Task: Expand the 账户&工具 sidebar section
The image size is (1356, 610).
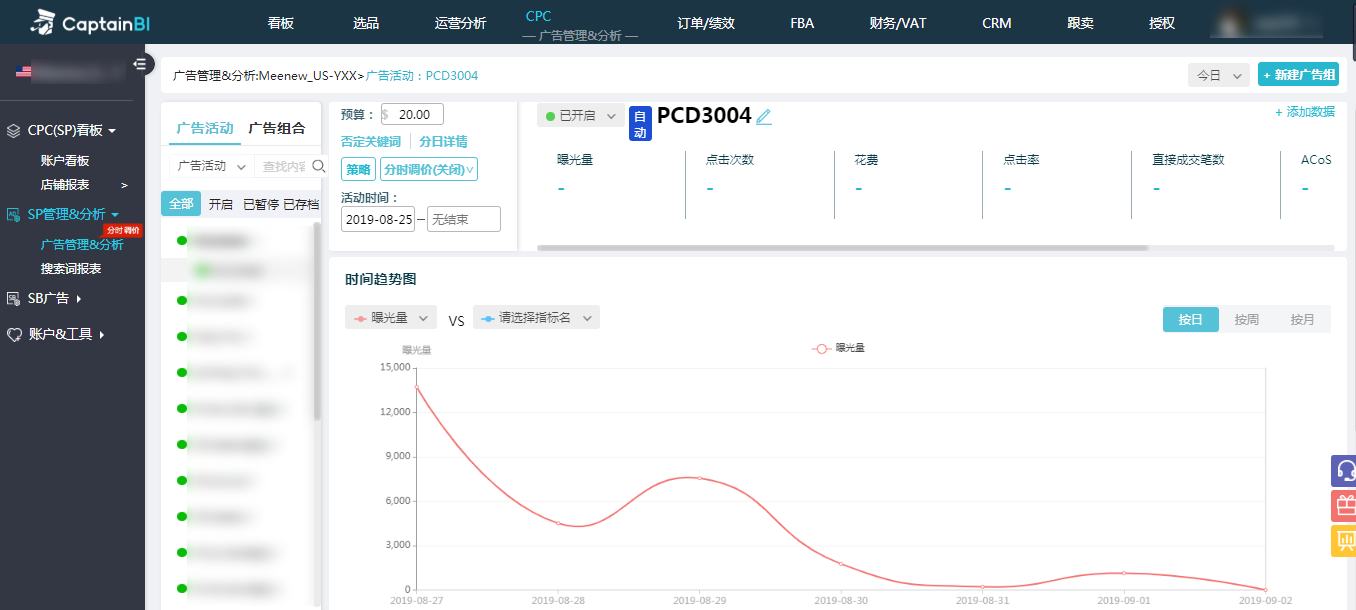Action: [x=102, y=334]
